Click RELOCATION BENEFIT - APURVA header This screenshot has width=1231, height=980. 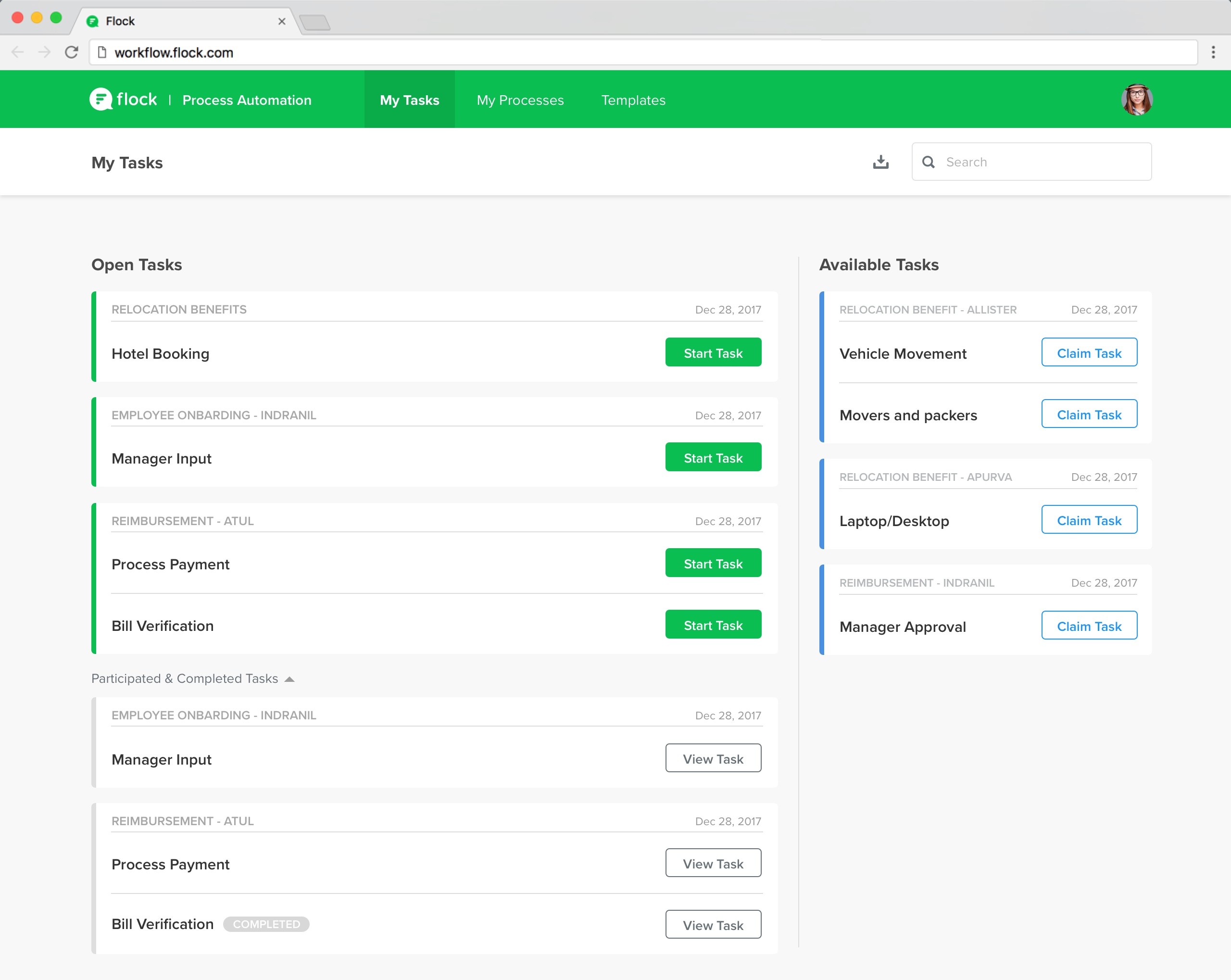pos(926,477)
